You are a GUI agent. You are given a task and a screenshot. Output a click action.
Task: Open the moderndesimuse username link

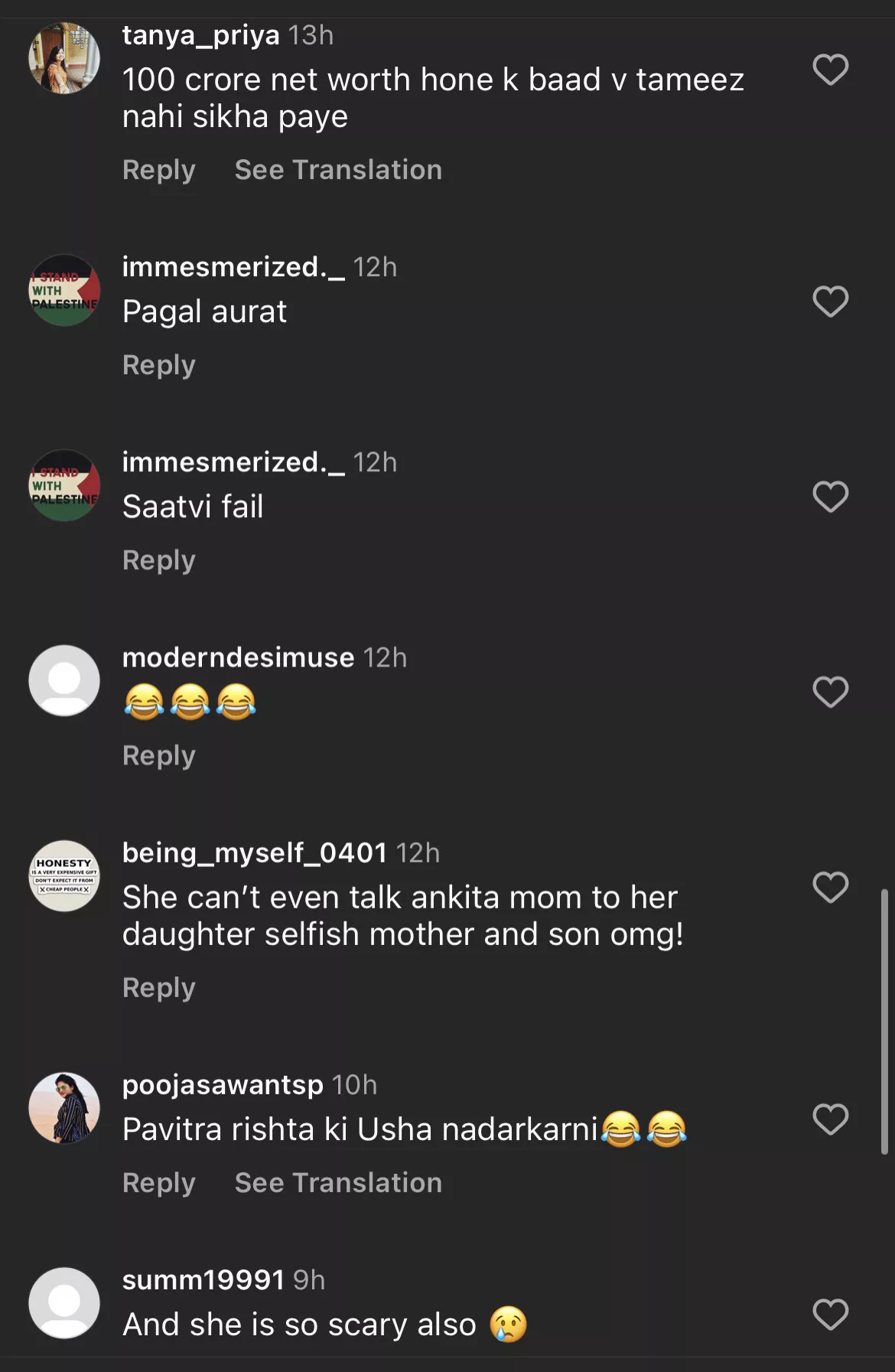[238, 657]
